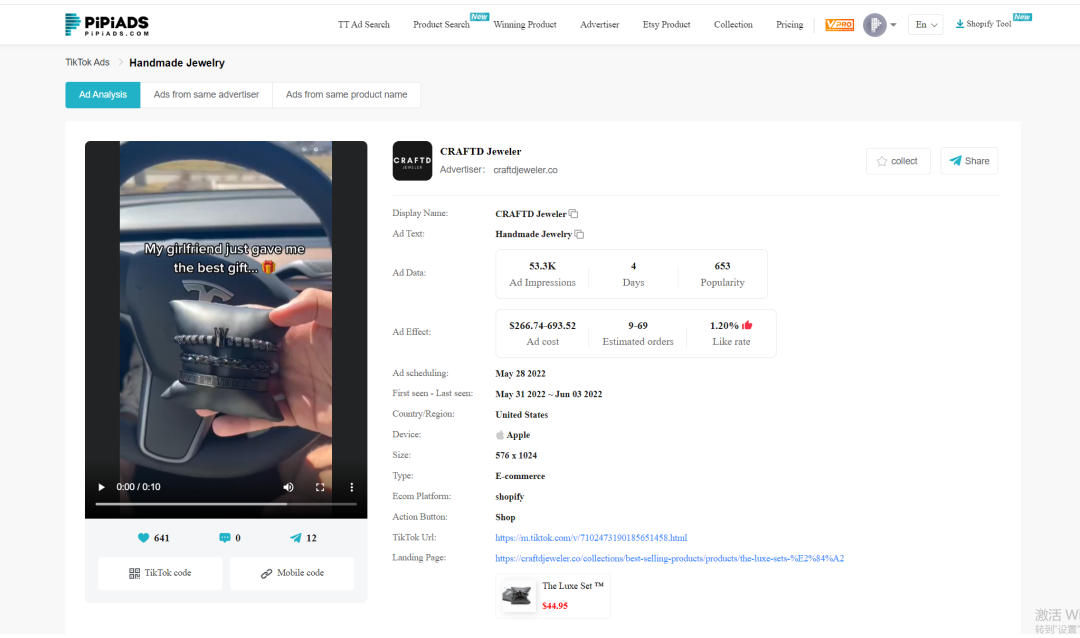Open the Landing Page link
This screenshot has height=638, width=1080.
point(669,559)
